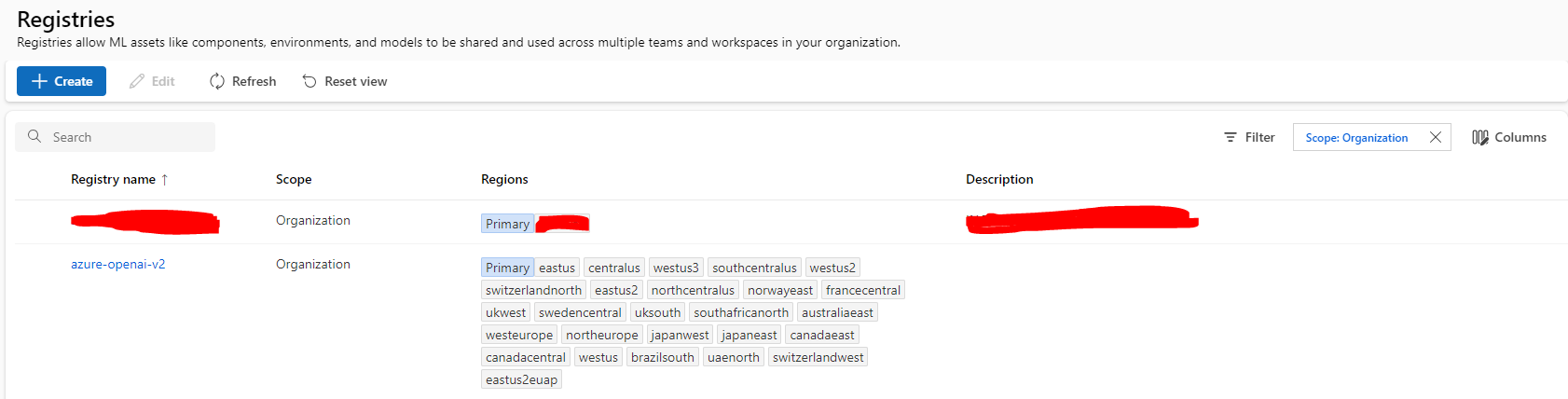Click the northeurope region tag
The height and width of the screenshot is (399, 1568).
602,335
